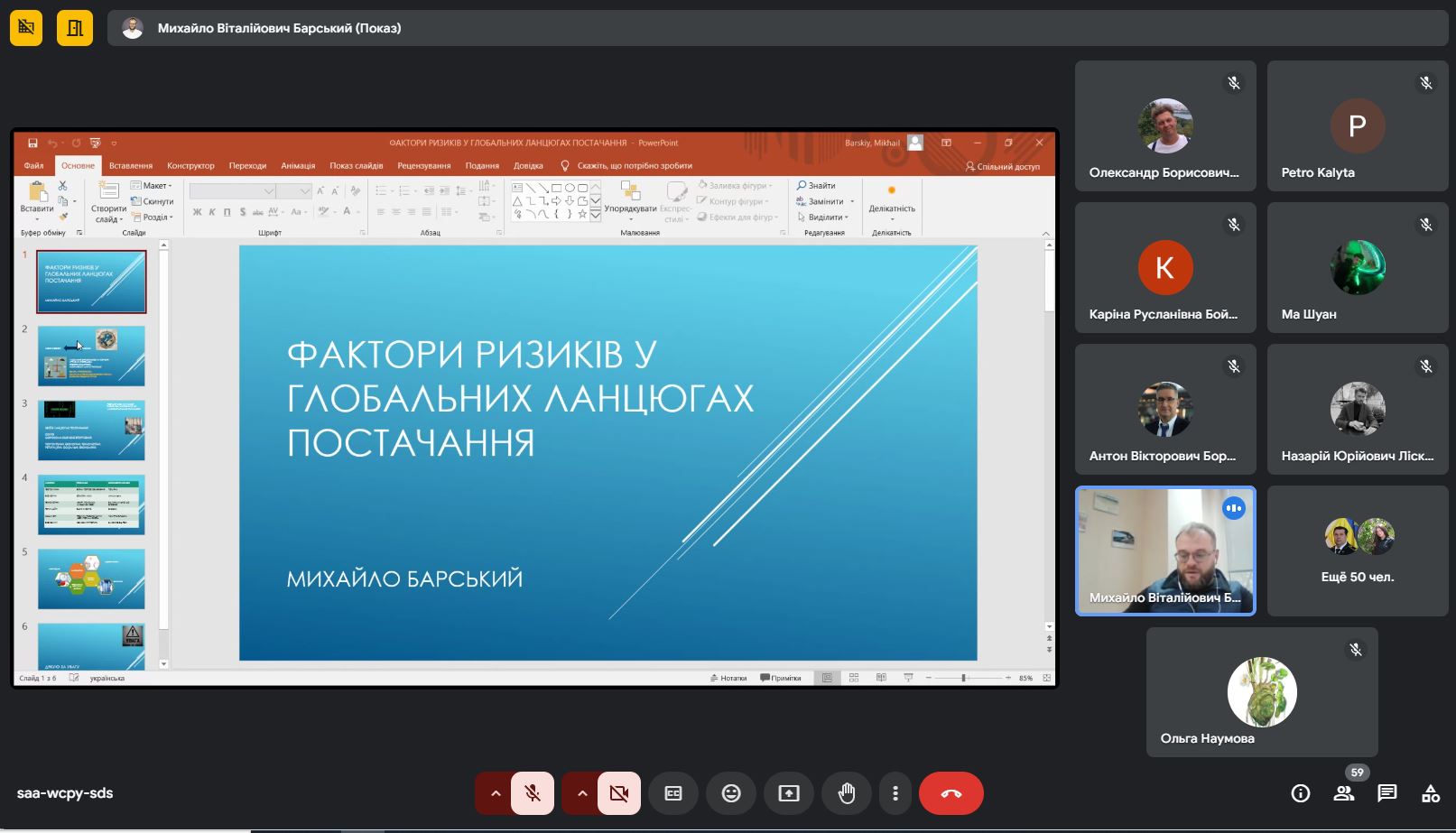Switch to the Вставлення ribbon tab
This screenshot has height=833, width=1456.
pyautogui.click(x=131, y=166)
